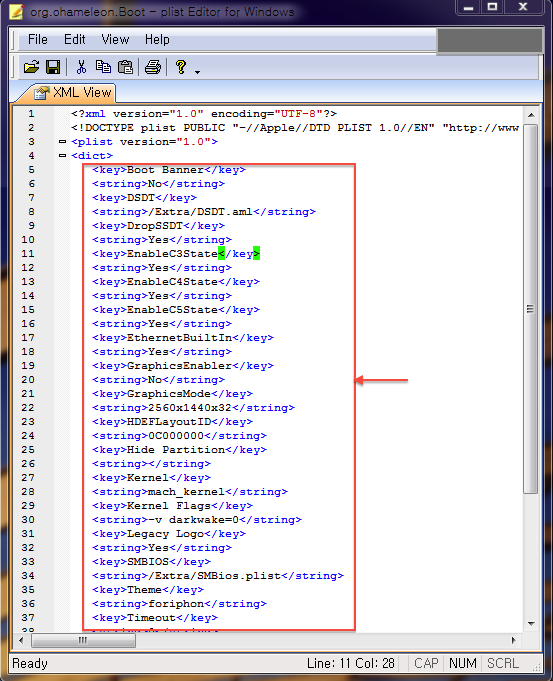Click the app icon in title bar
Image resolution: width=553 pixels, height=681 pixels.
pos(16,11)
